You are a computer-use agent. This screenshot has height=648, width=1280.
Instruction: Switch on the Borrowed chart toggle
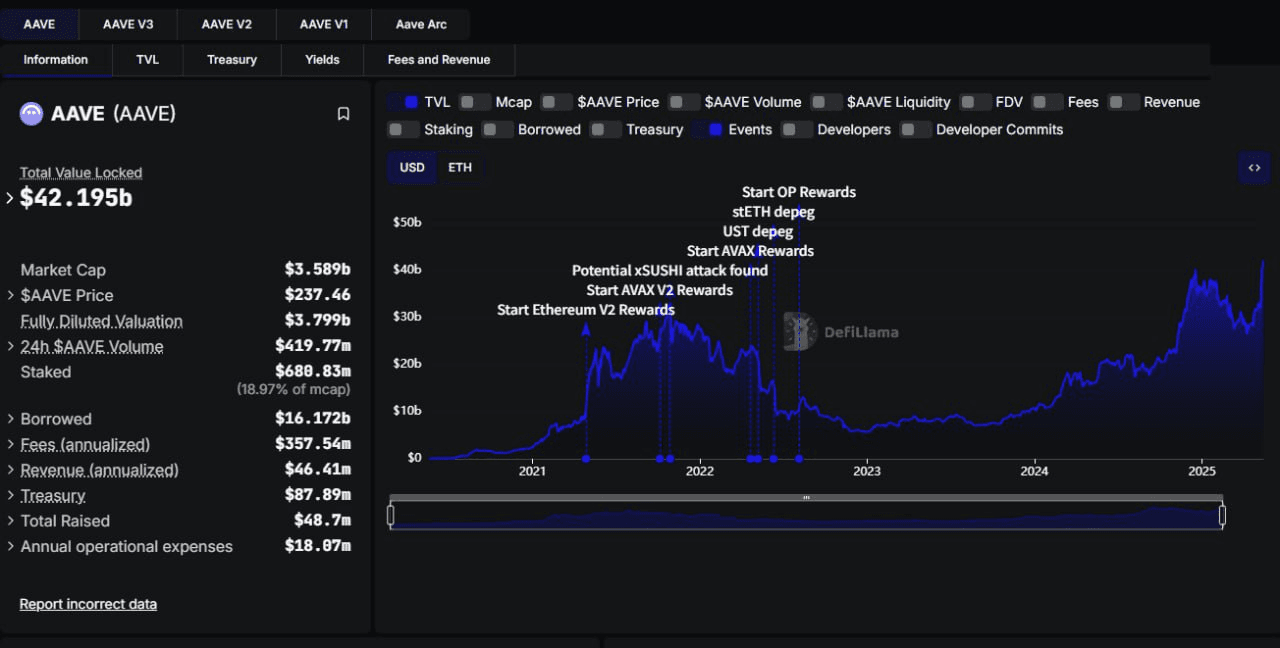point(497,129)
